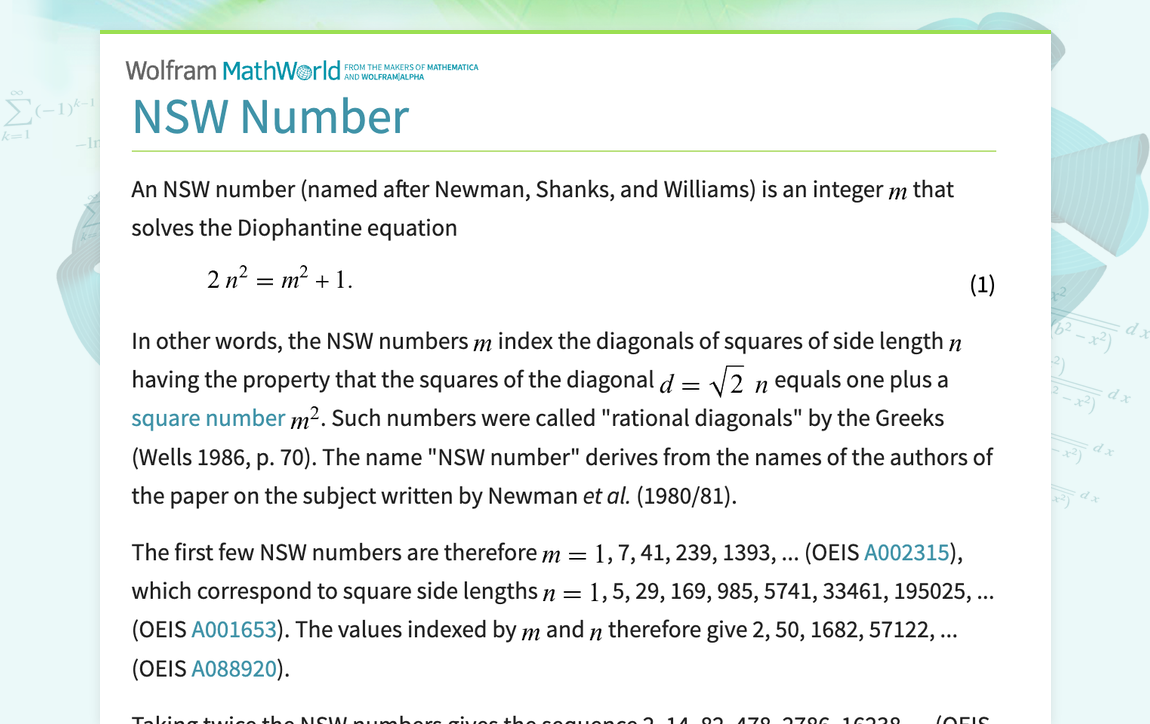This screenshot has height=724, width=1150.
Task: Click the green divider bar under the title
Action: (563, 150)
